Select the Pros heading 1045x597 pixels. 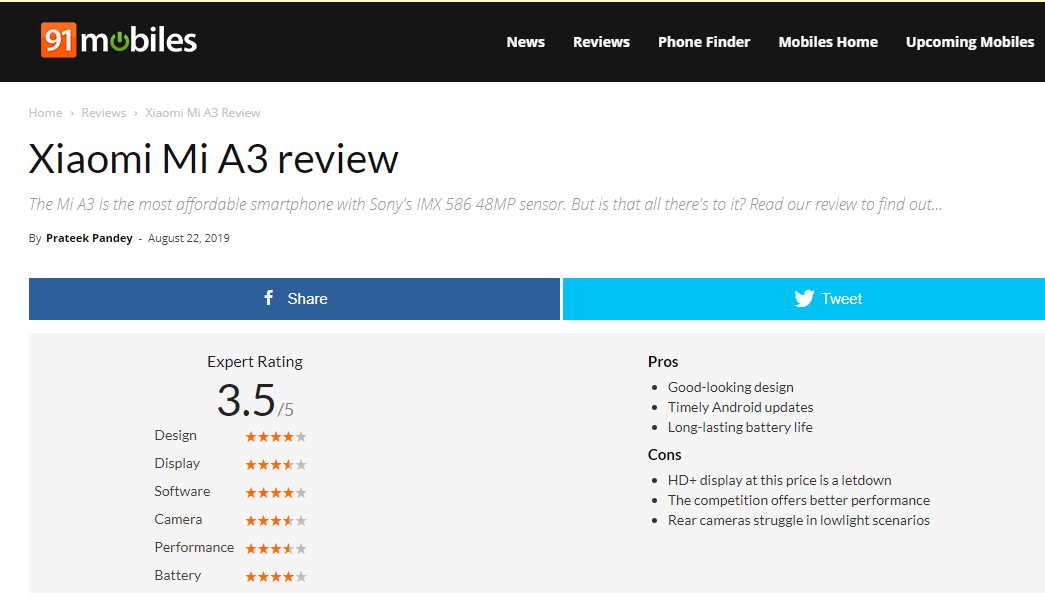[663, 362]
